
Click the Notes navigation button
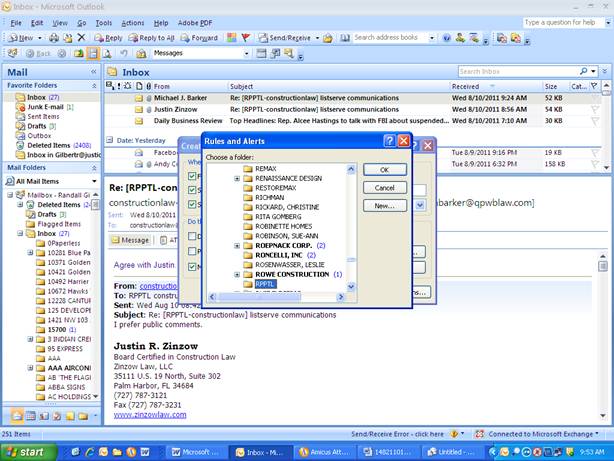click(x=70, y=416)
